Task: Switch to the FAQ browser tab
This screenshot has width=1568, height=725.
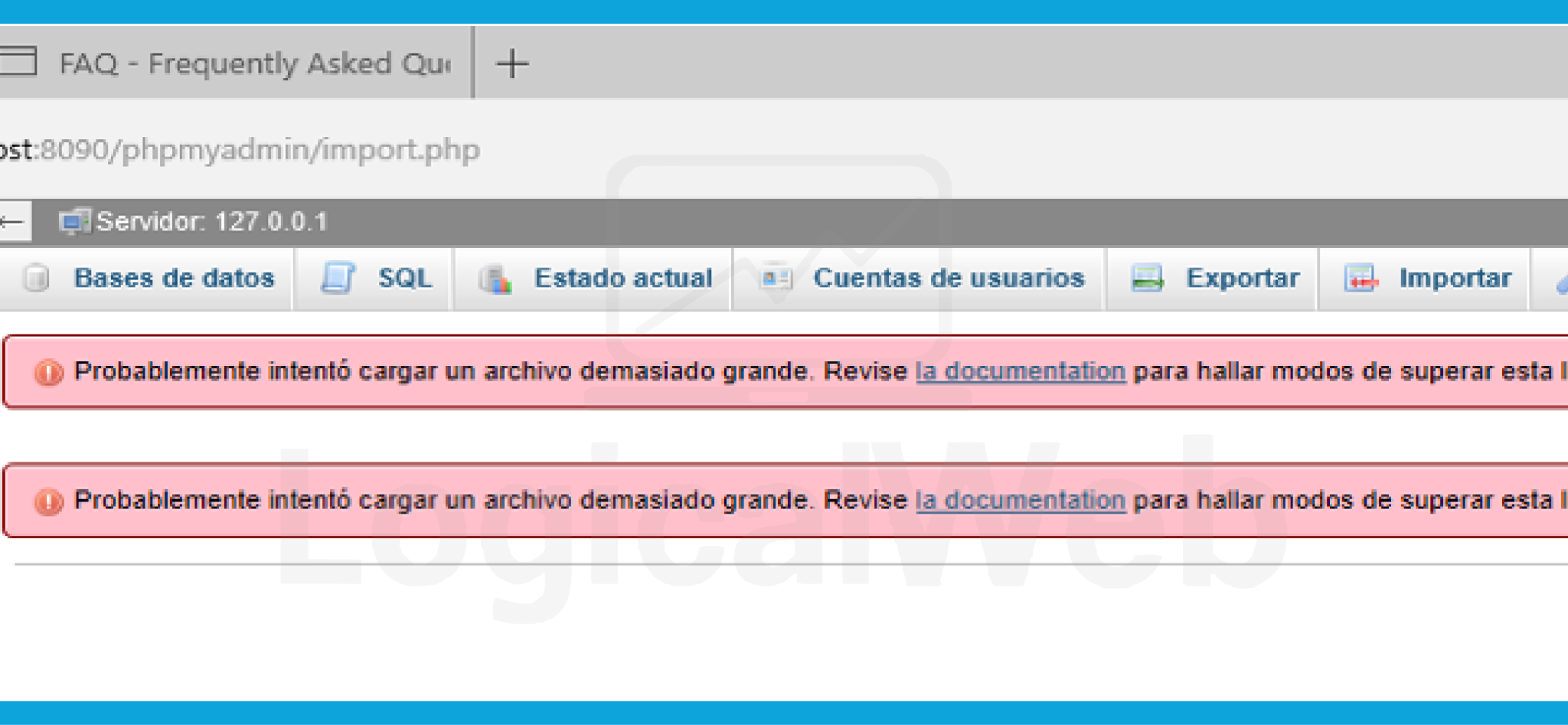Action: [253, 64]
